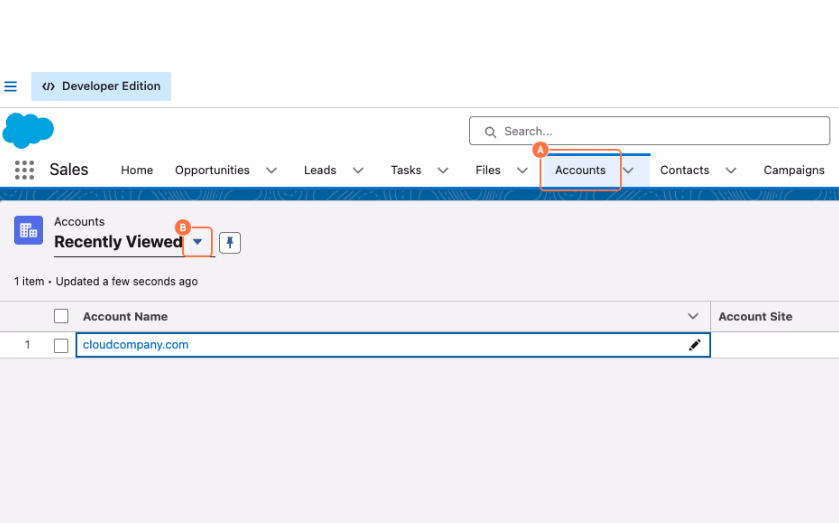This screenshot has height=523, width=839.
Task: Expand the Contacts tab chevron
Action: click(731, 170)
